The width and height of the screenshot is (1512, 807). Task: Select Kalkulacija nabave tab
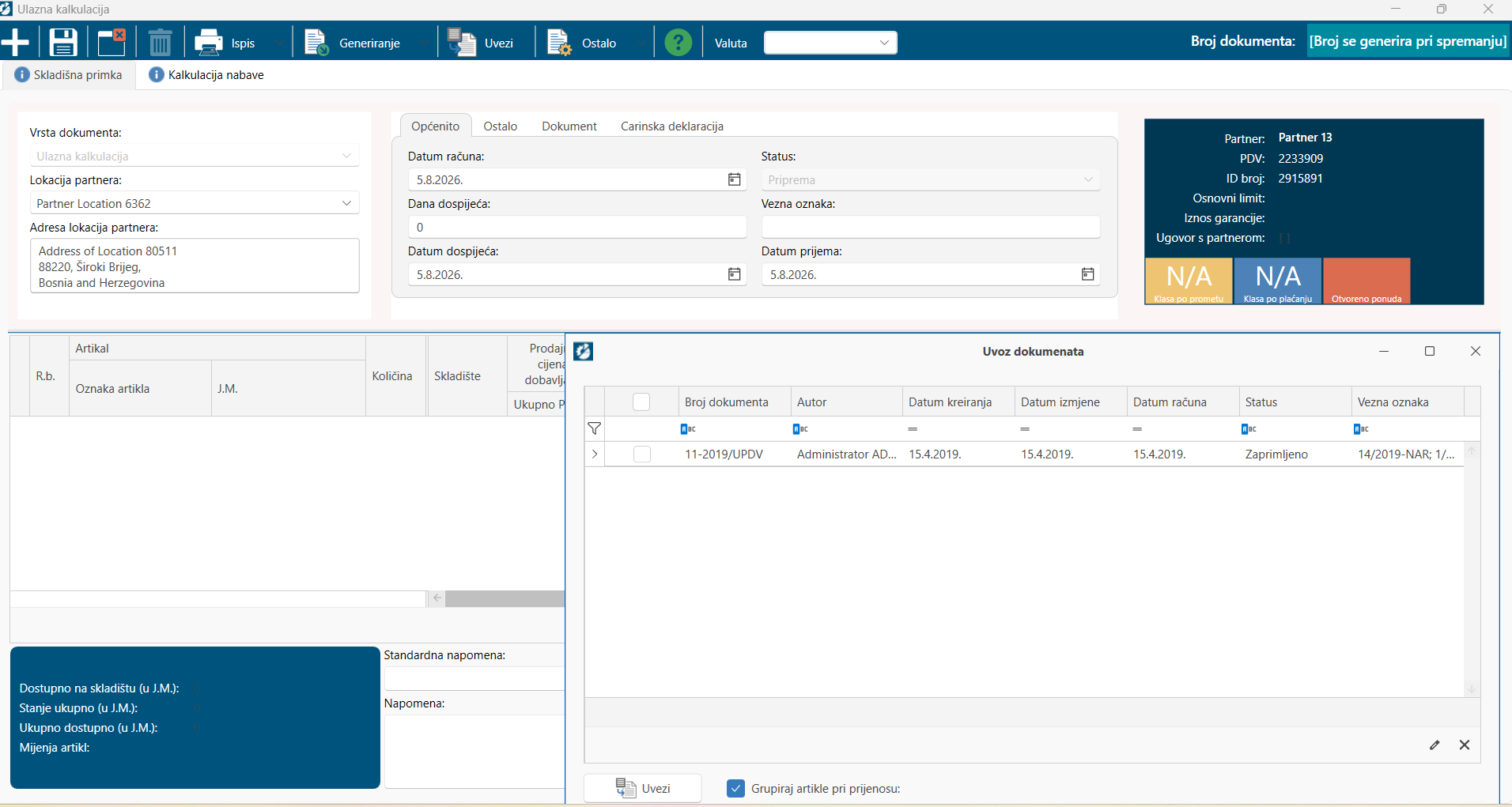[206, 75]
